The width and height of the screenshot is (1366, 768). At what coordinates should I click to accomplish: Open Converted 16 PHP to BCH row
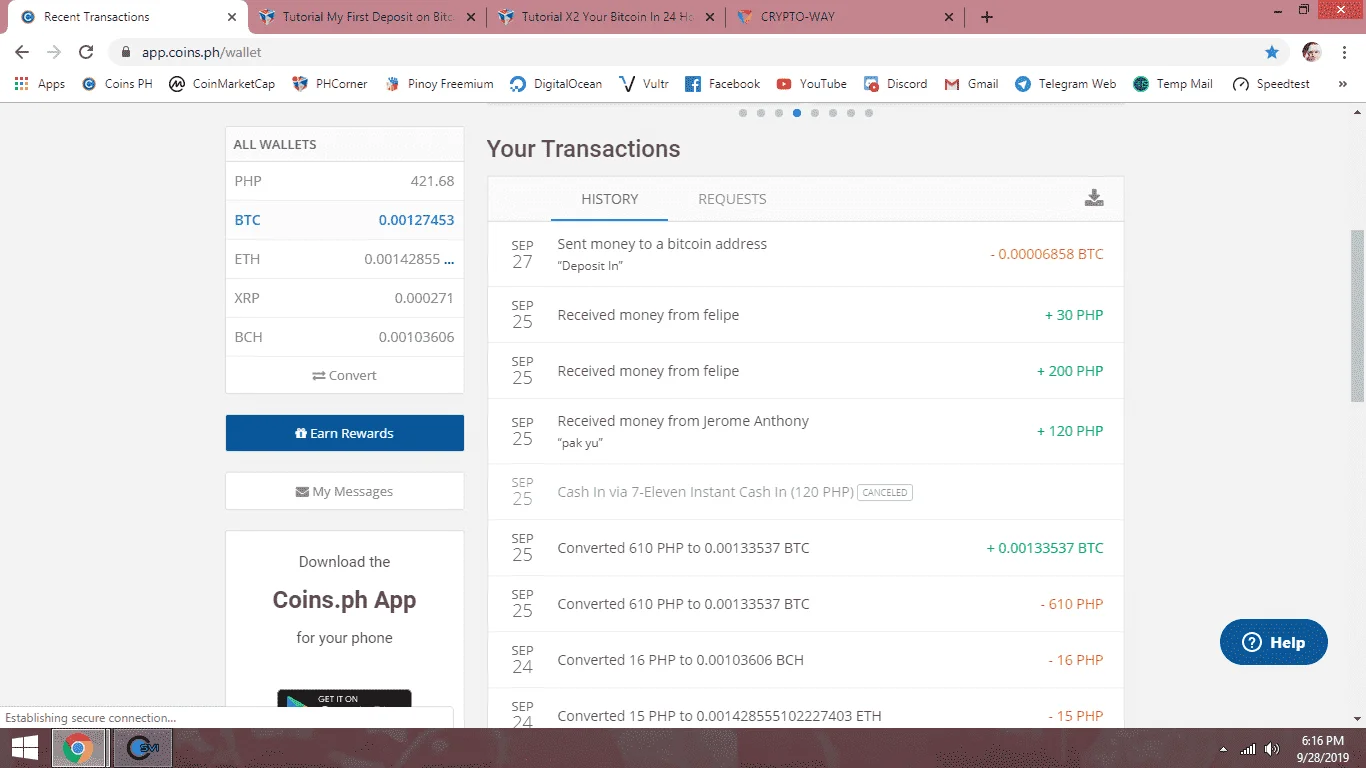click(805, 660)
